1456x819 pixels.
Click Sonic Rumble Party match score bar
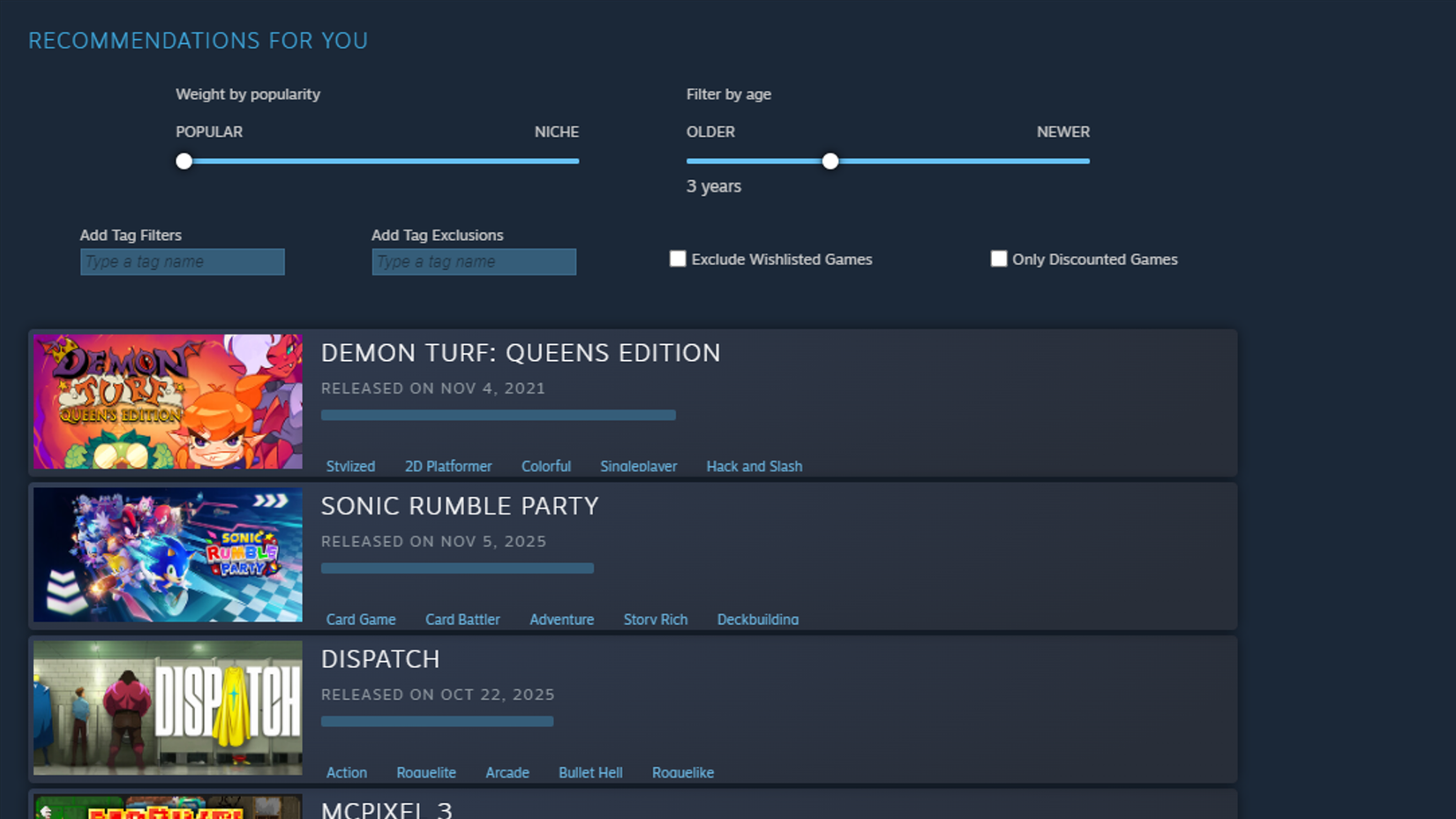click(x=457, y=568)
